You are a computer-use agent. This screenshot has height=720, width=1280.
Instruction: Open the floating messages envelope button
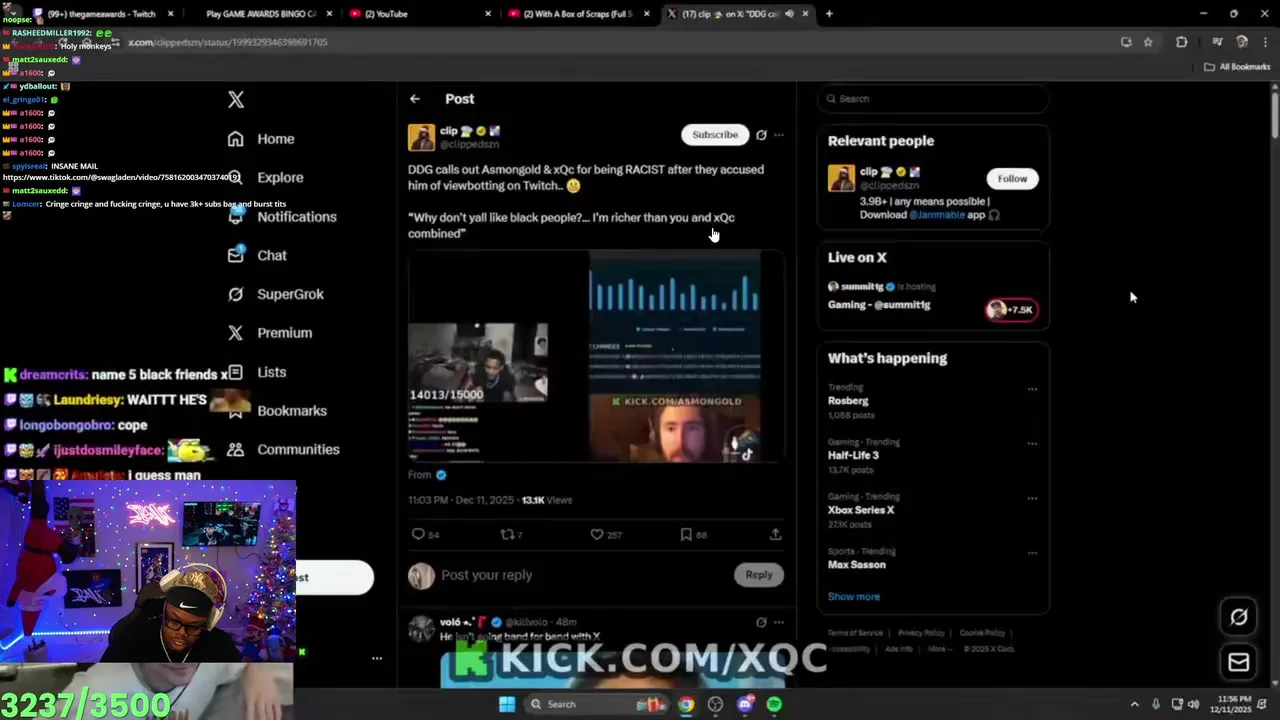click(1239, 662)
